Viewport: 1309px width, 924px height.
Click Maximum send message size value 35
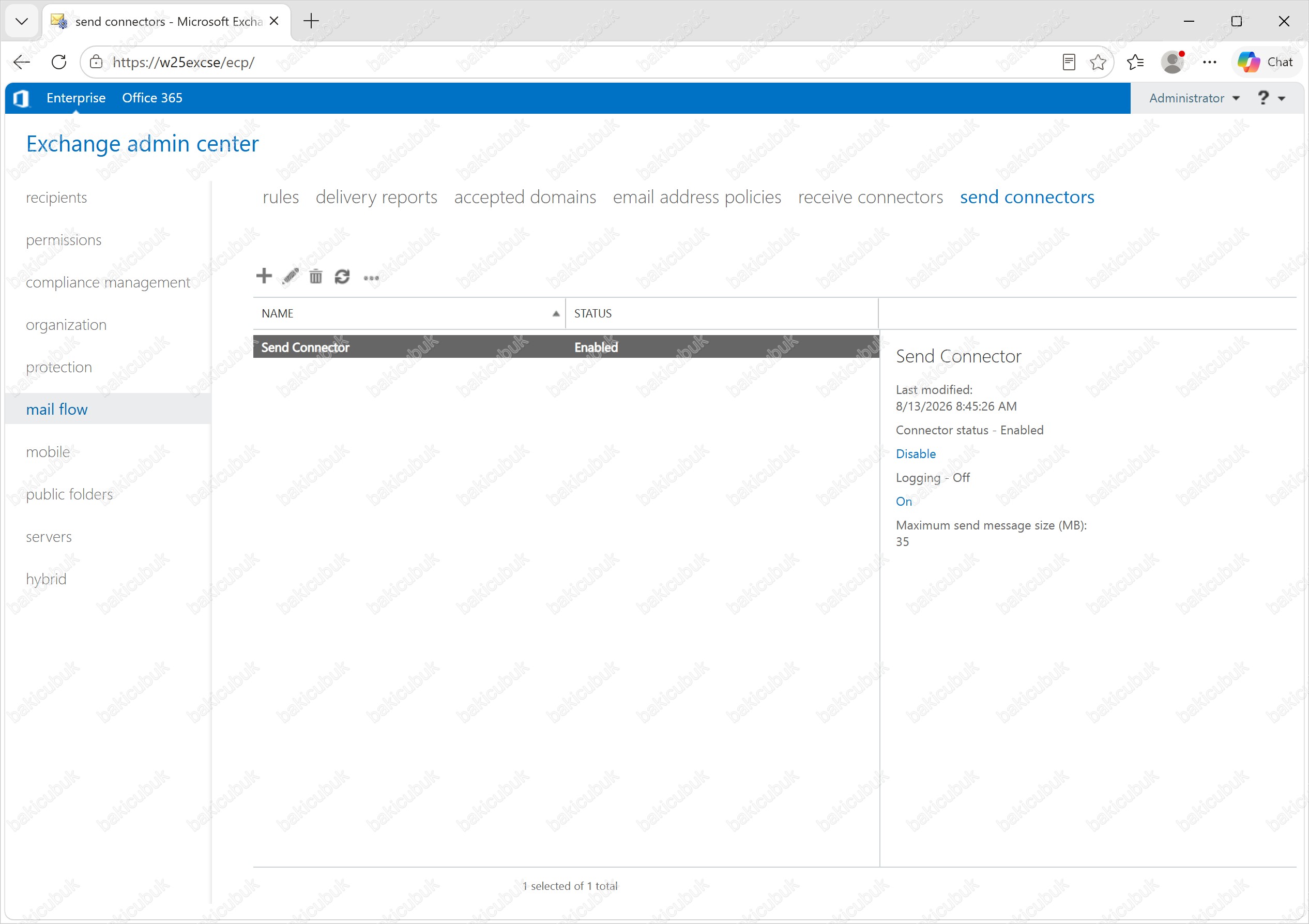point(902,542)
